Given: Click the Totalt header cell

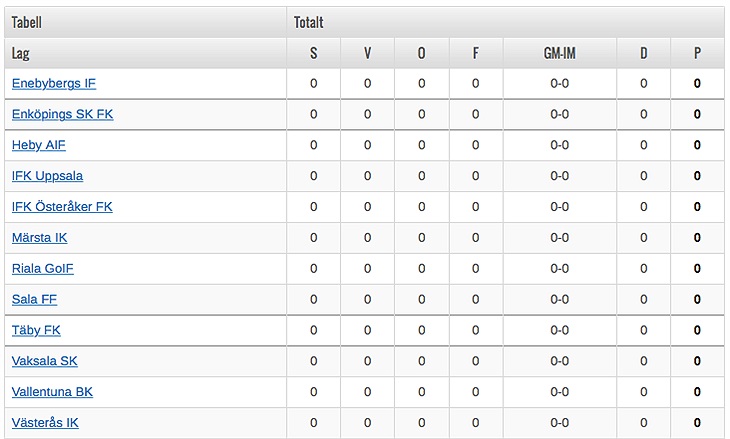Looking at the screenshot, I should pos(309,22).
